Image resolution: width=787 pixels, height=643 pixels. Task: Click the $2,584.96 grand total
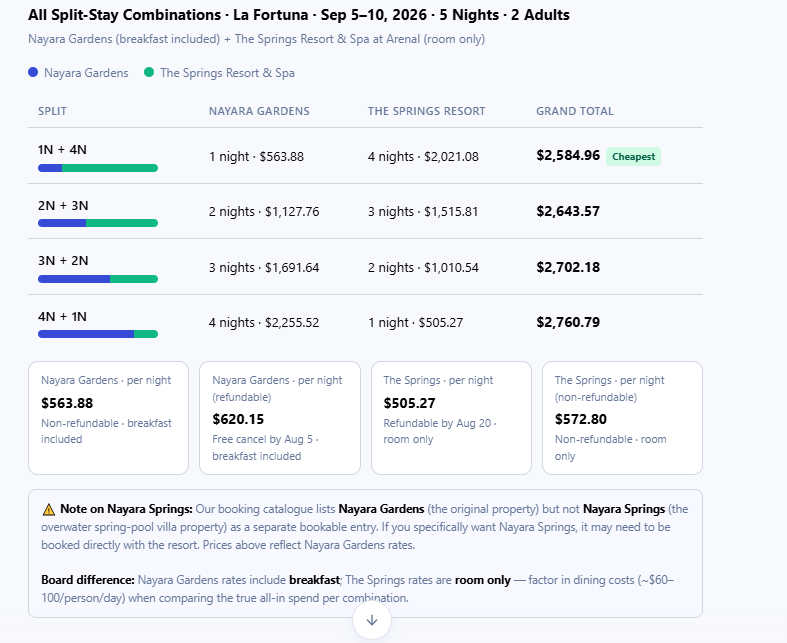568,156
